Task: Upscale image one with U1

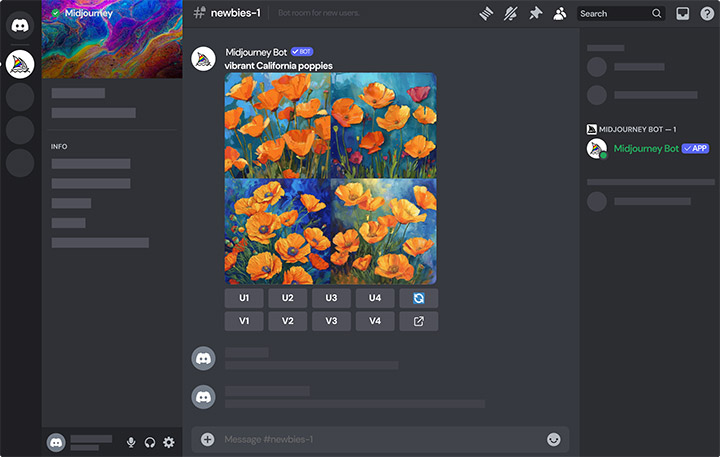Action: click(243, 298)
